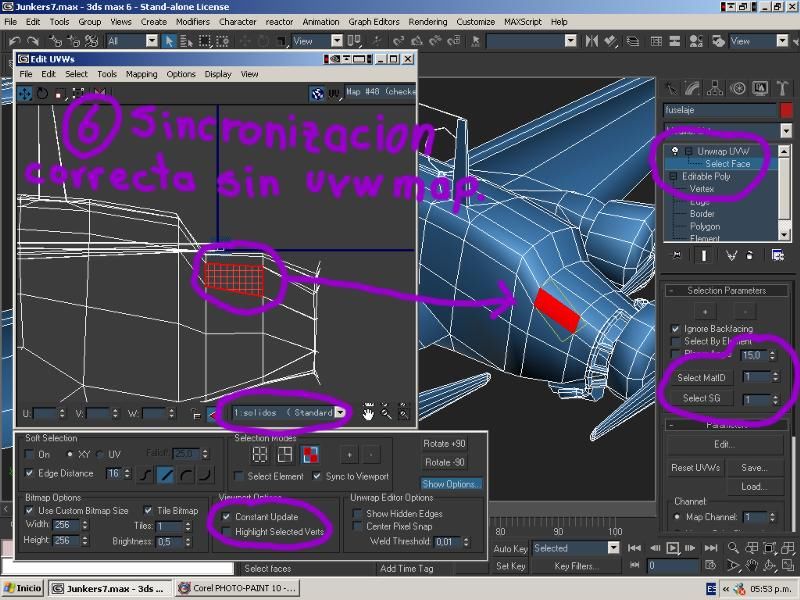Switch to the Create command panel tab
The image size is (800, 600).
pos(671,88)
